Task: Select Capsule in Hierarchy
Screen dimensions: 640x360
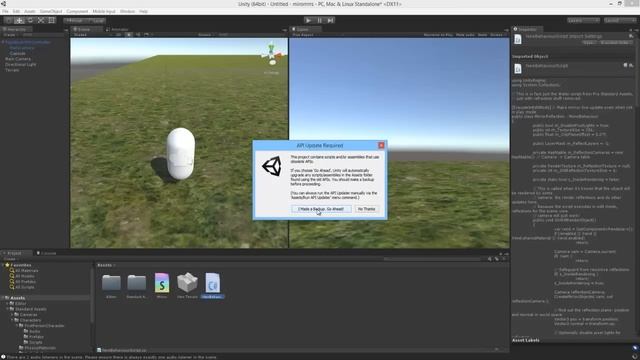Action: pos(18,53)
